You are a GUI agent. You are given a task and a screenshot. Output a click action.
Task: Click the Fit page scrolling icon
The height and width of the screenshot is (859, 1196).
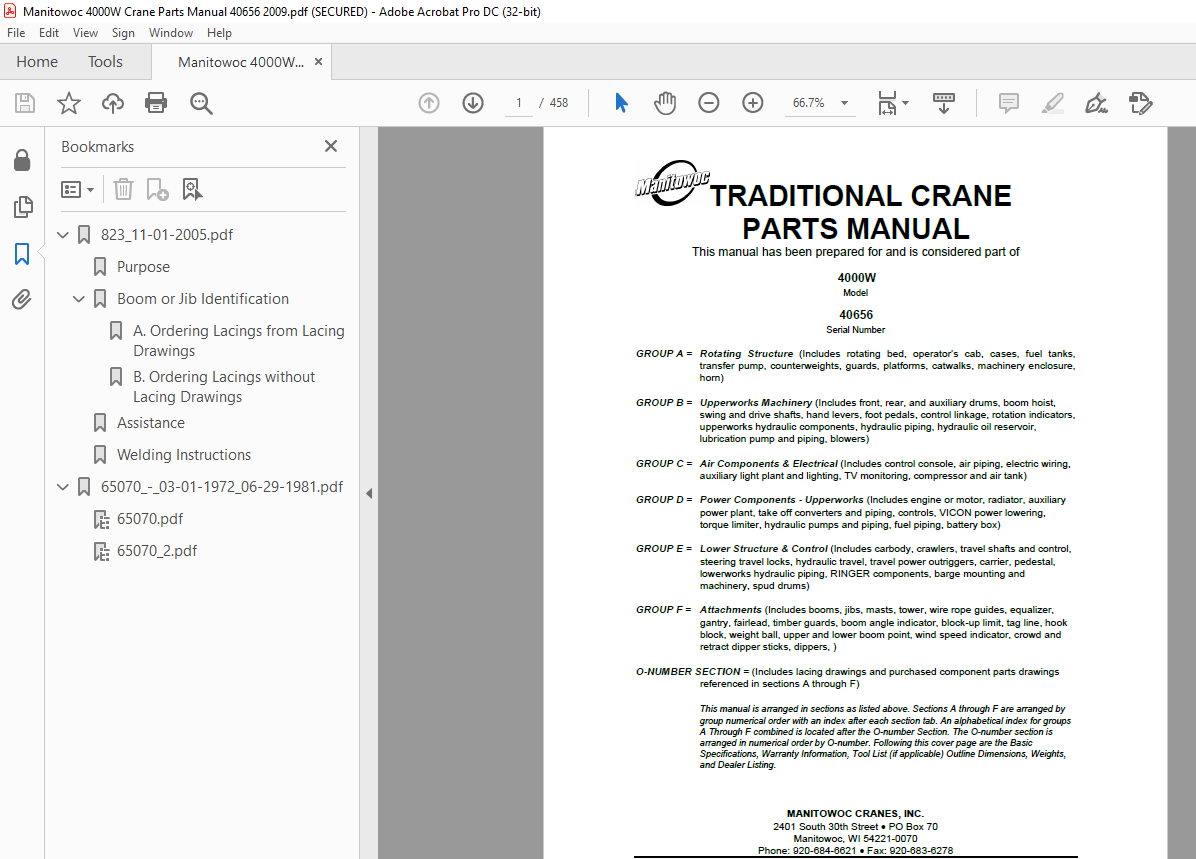[x=888, y=103]
